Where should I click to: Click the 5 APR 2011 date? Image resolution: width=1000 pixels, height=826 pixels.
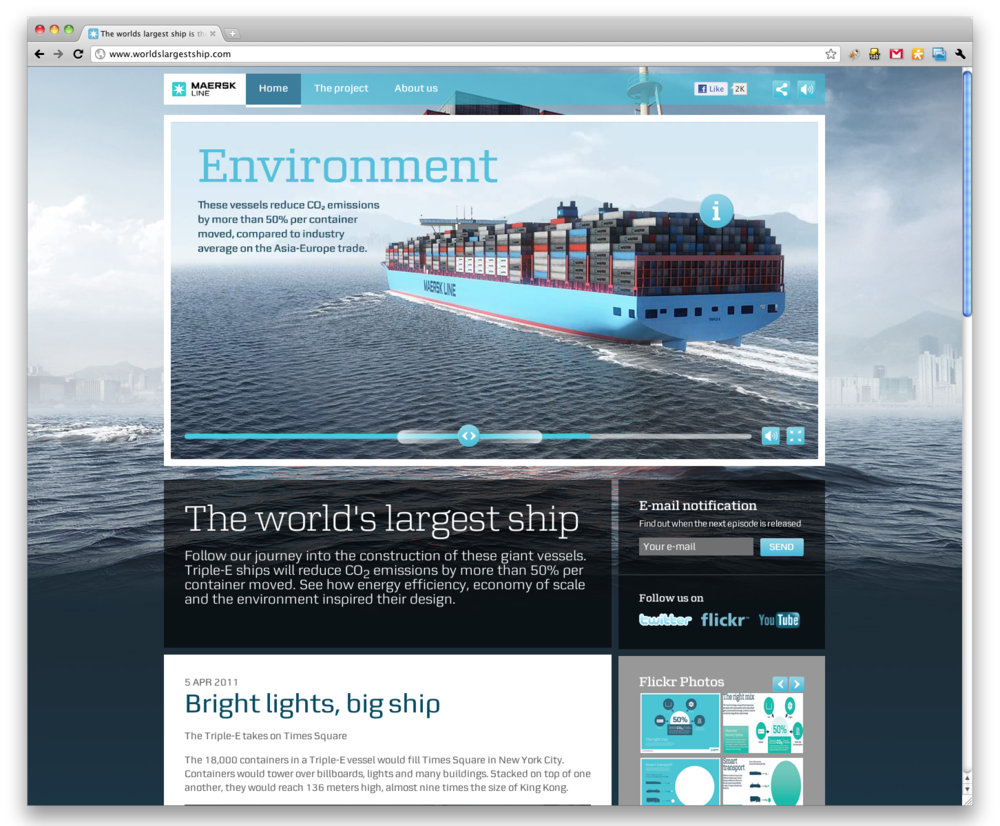(211, 682)
